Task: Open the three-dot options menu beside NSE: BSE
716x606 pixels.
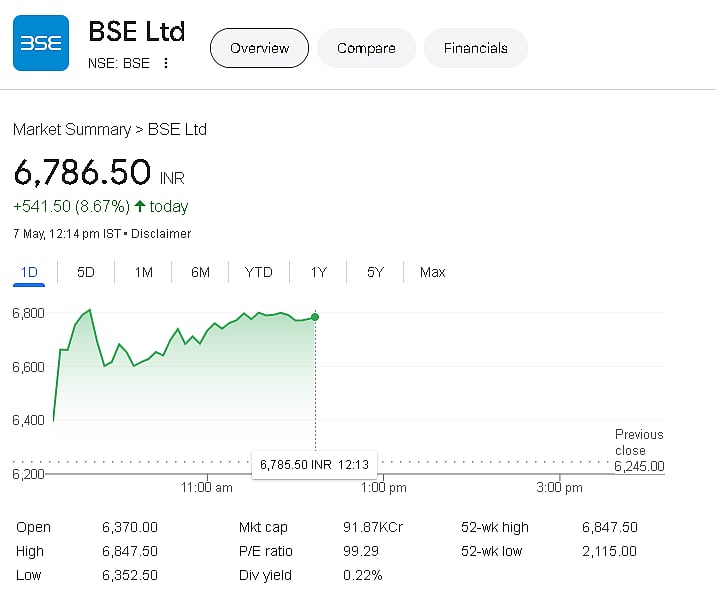Action: [x=166, y=63]
